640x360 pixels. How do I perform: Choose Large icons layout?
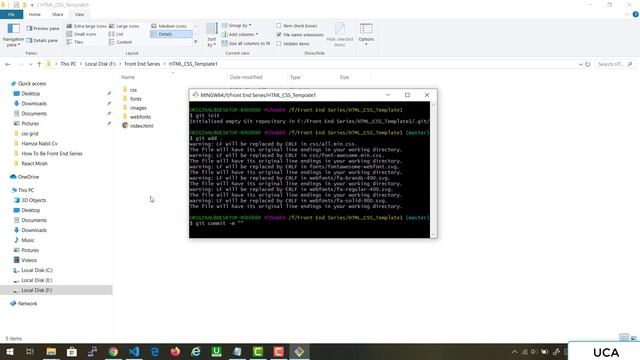pyautogui.click(x=124, y=26)
